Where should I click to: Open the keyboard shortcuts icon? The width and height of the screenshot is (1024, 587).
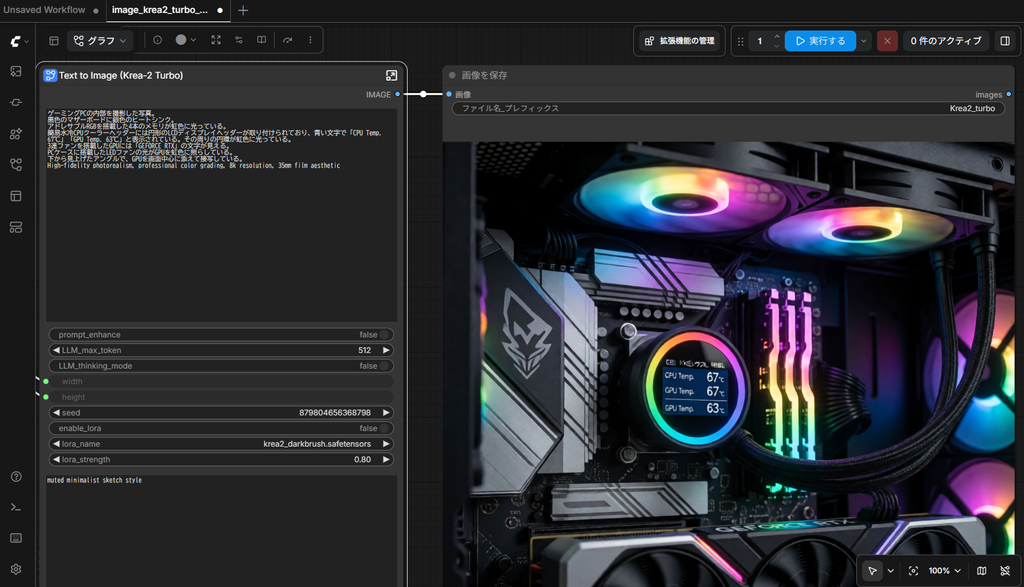(x=16, y=538)
